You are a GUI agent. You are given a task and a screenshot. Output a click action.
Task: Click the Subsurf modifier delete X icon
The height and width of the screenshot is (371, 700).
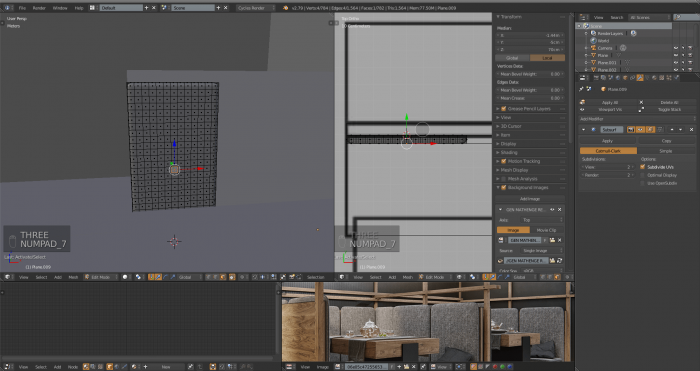692,129
